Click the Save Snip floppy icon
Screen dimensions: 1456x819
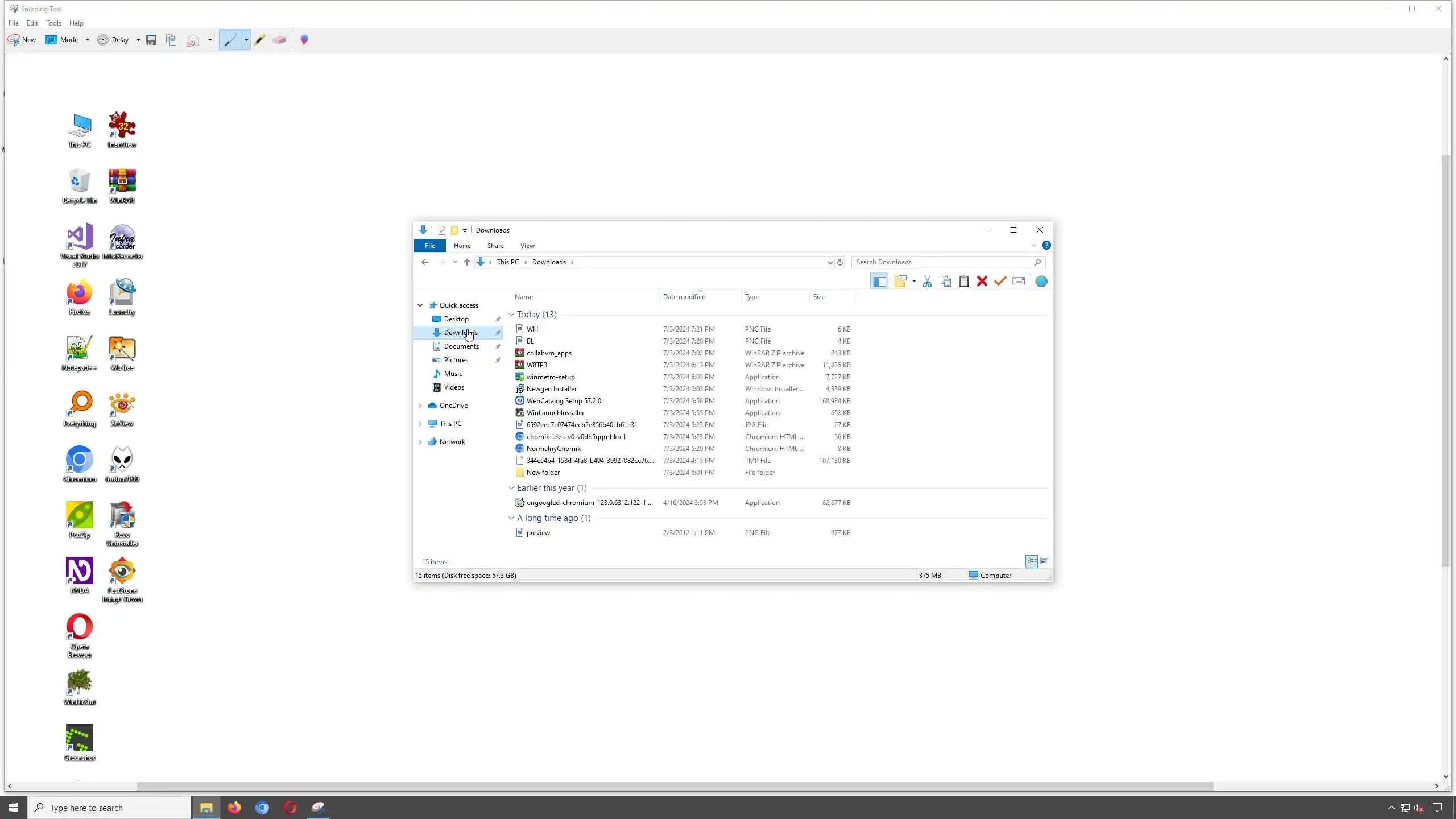(x=151, y=40)
